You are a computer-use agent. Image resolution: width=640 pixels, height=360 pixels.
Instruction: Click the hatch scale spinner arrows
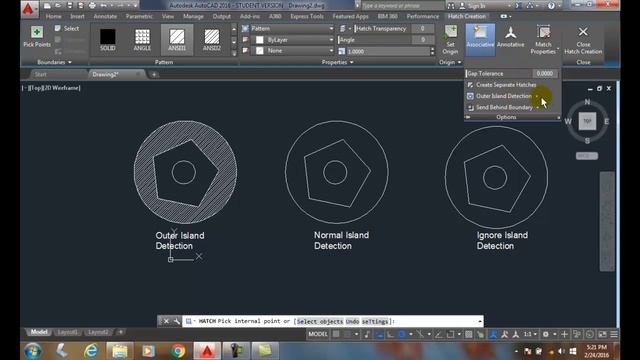click(432, 51)
